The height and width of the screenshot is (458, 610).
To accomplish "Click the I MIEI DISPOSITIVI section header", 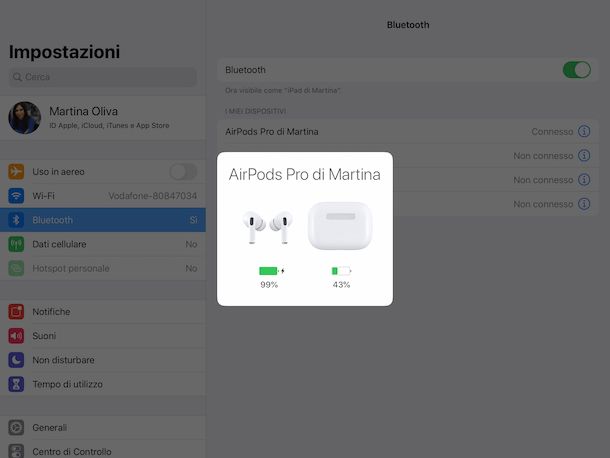I will (x=256, y=111).
